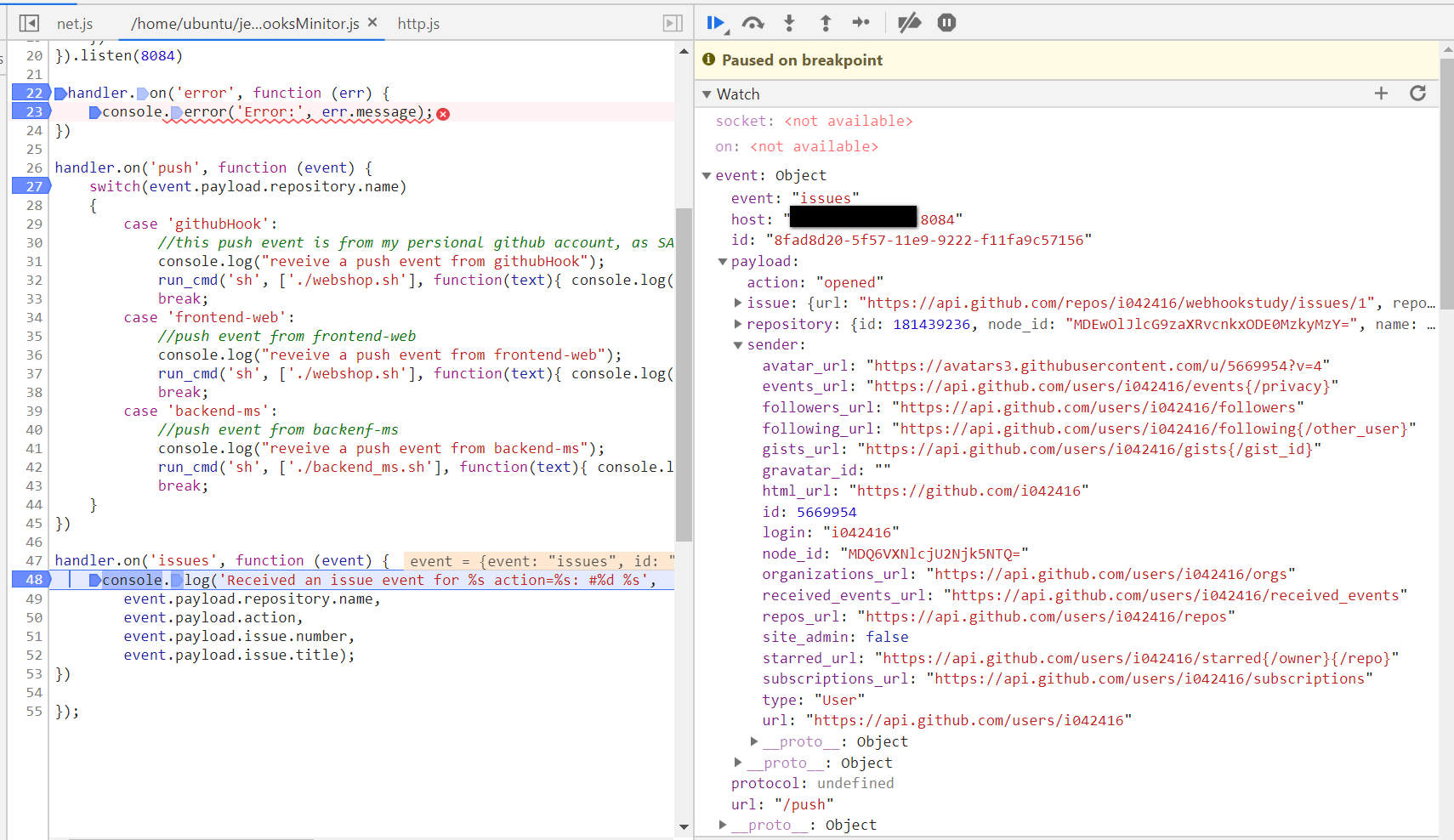The image size is (1454, 840).
Task: Expand the issue property
Action: (x=738, y=303)
